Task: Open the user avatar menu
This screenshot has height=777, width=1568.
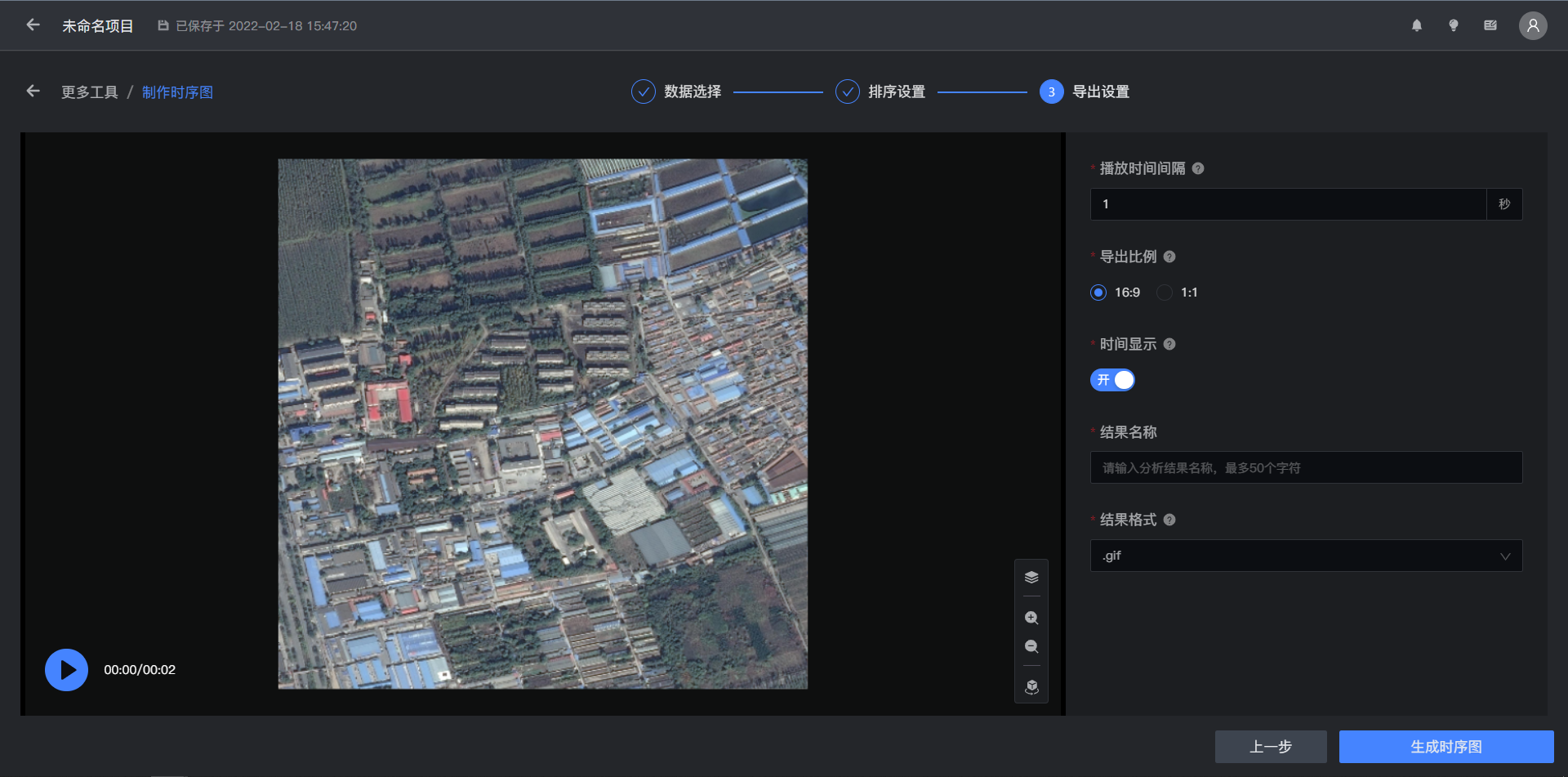Action: pos(1533,25)
